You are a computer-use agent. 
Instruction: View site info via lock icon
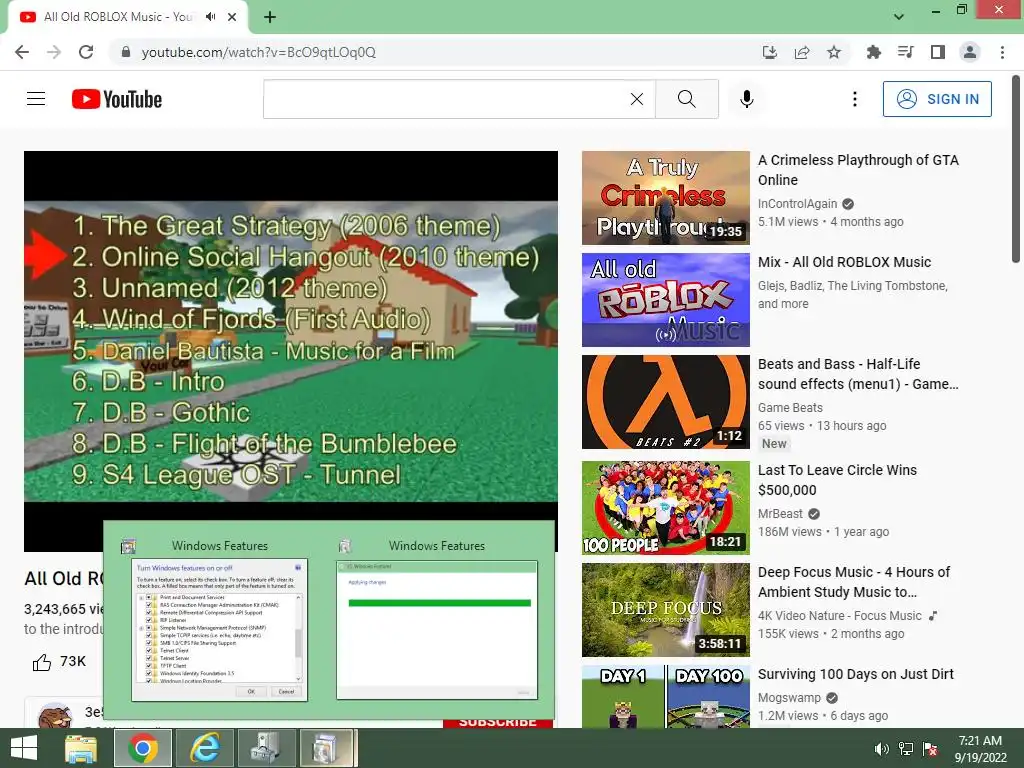click(126, 52)
